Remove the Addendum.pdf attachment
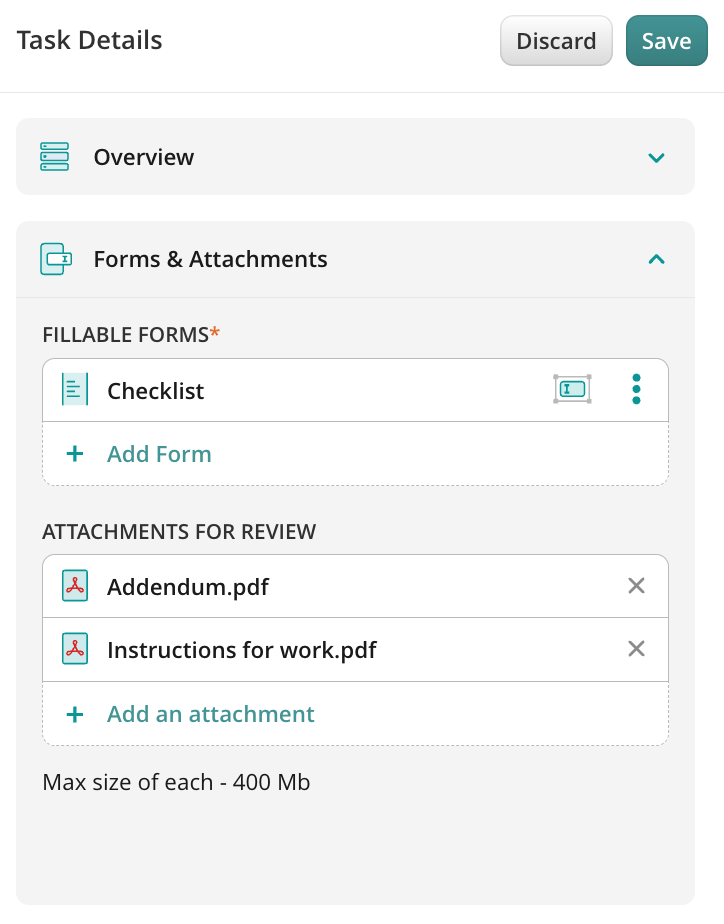 pyautogui.click(x=636, y=586)
